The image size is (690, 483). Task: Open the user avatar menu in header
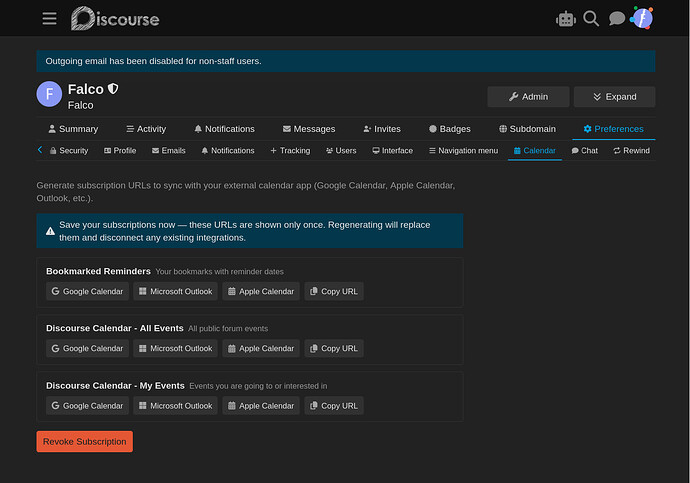pyautogui.click(x=642, y=18)
